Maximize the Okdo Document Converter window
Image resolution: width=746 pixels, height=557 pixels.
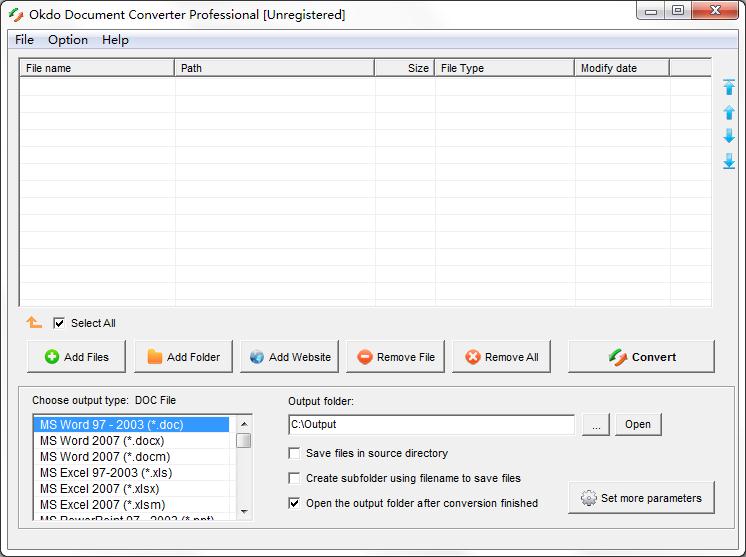(x=678, y=11)
